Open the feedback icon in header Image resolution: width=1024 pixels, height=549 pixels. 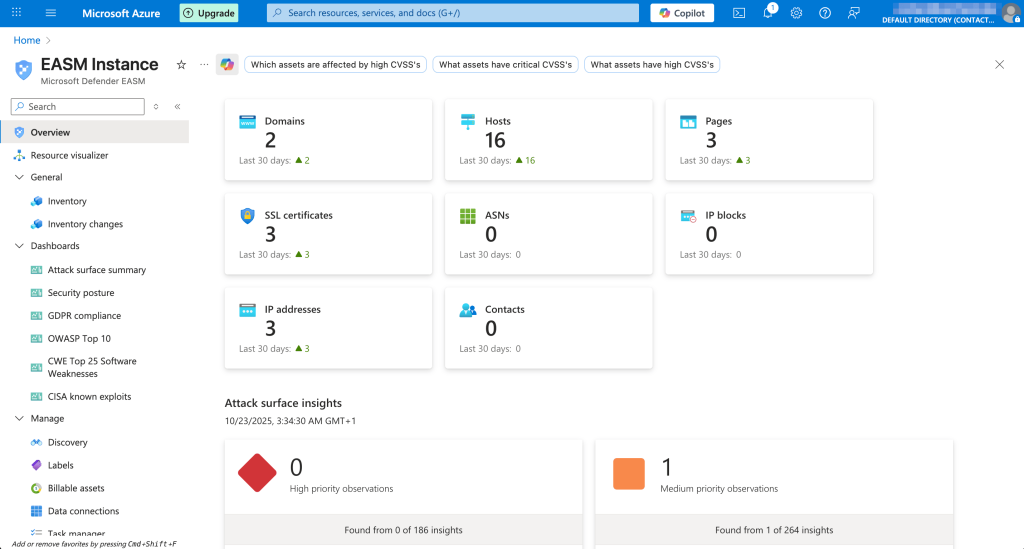[x=854, y=13]
